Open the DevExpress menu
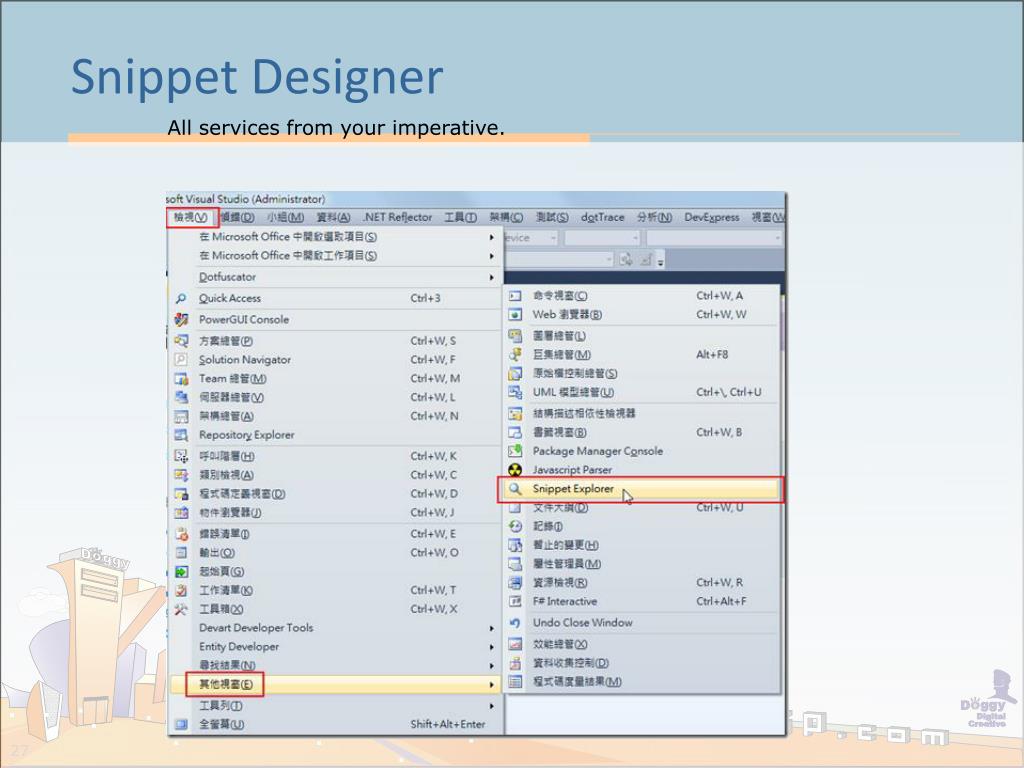The width and height of the screenshot is (1024, 768). pos(711,217)
